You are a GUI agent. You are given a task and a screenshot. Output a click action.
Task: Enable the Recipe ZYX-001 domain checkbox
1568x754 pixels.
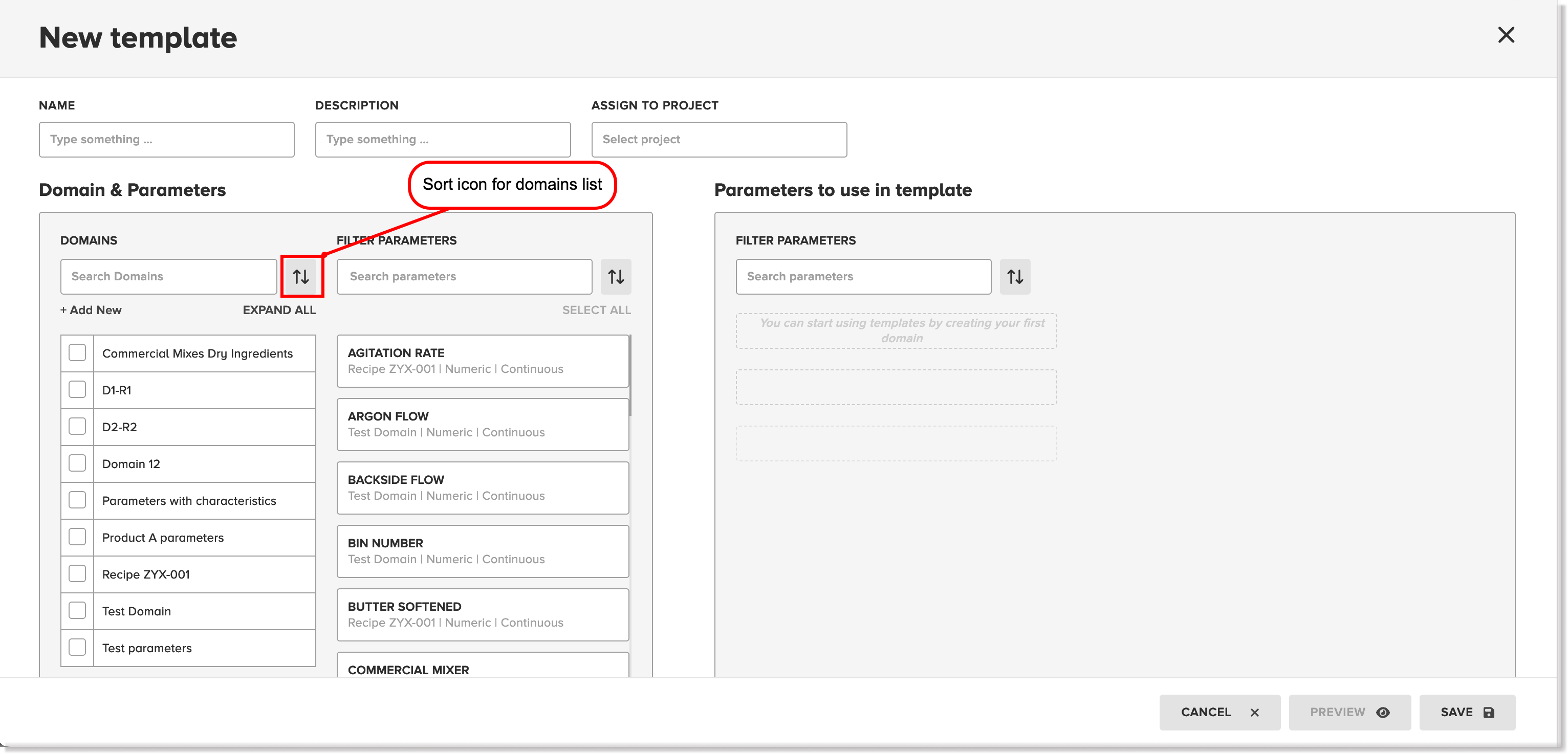tap(77, 573)
